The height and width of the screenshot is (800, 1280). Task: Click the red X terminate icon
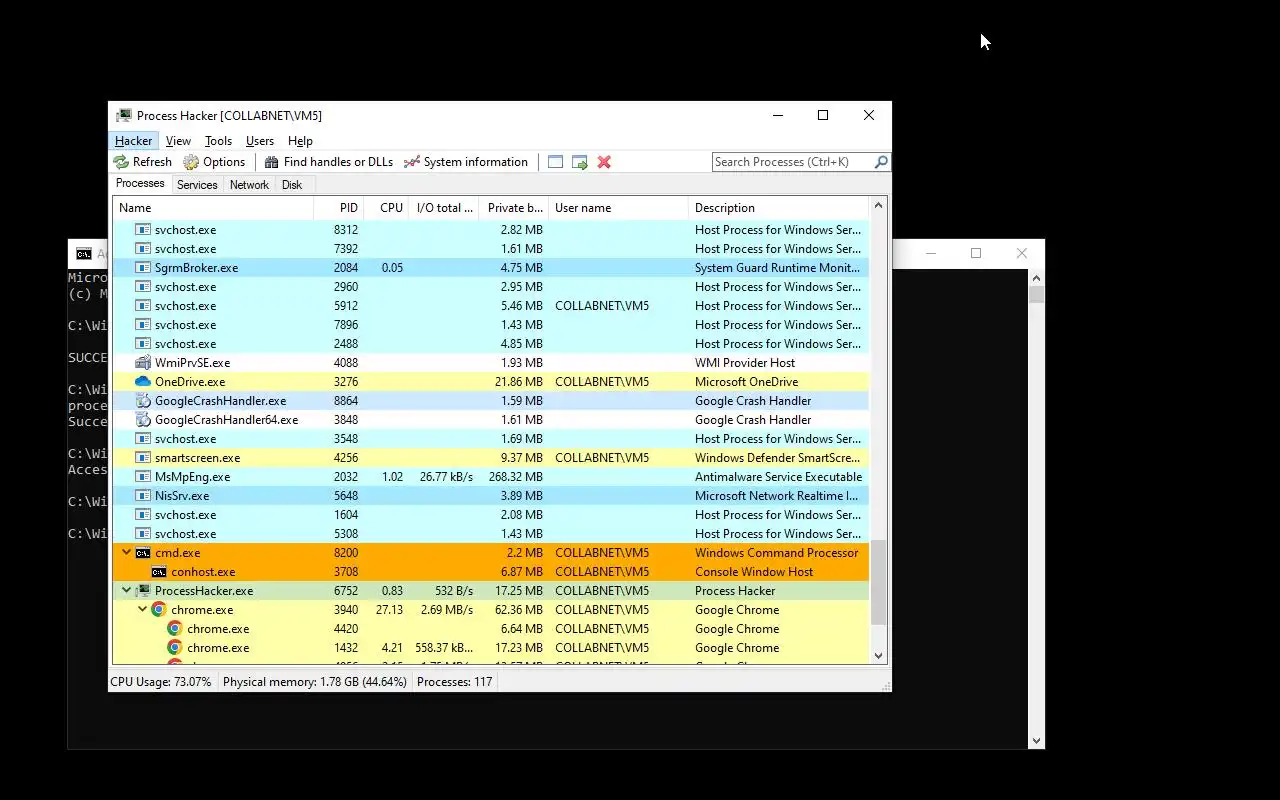(604, 162)
